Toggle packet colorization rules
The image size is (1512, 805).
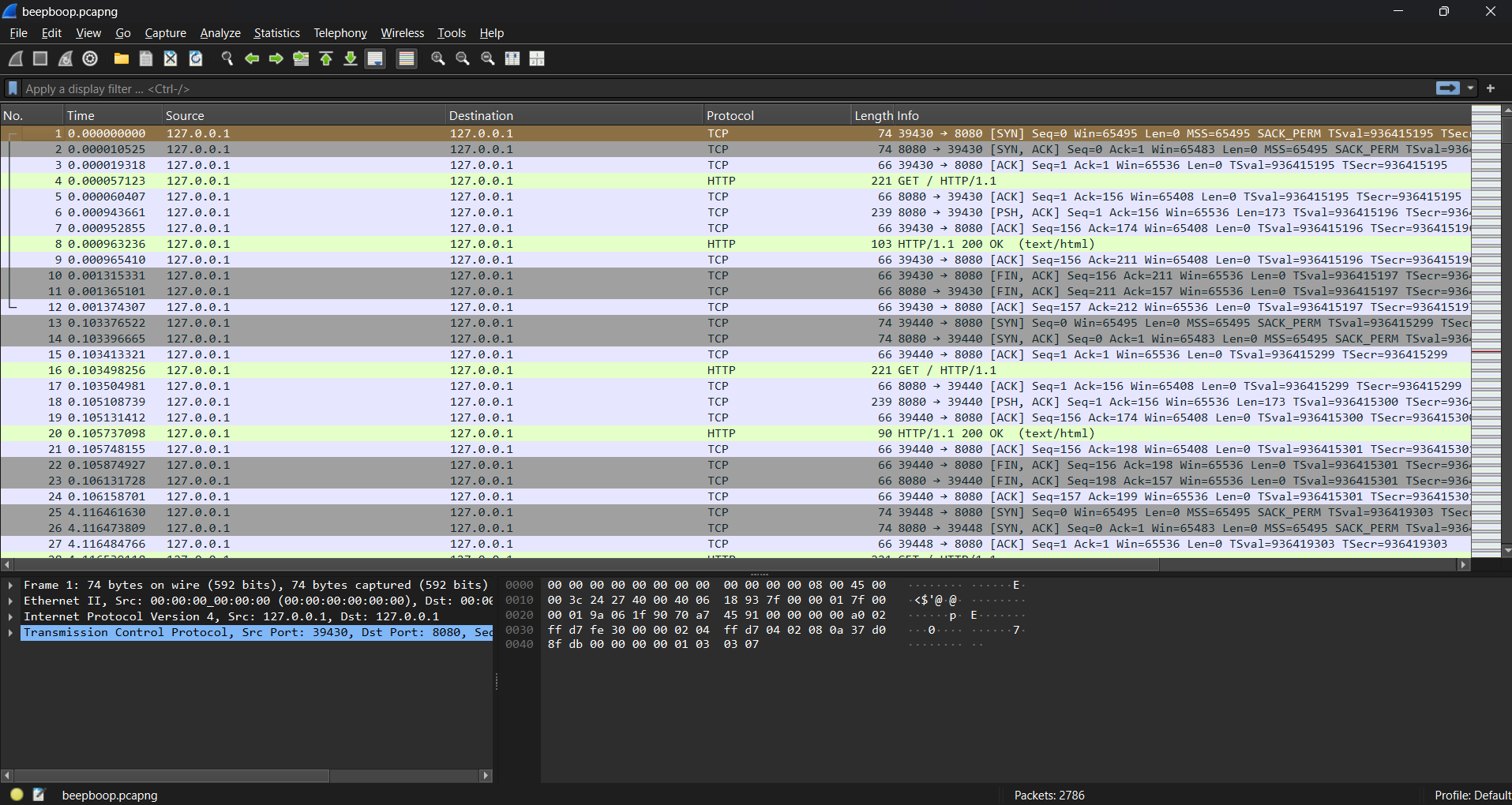(x=406, y=58)
